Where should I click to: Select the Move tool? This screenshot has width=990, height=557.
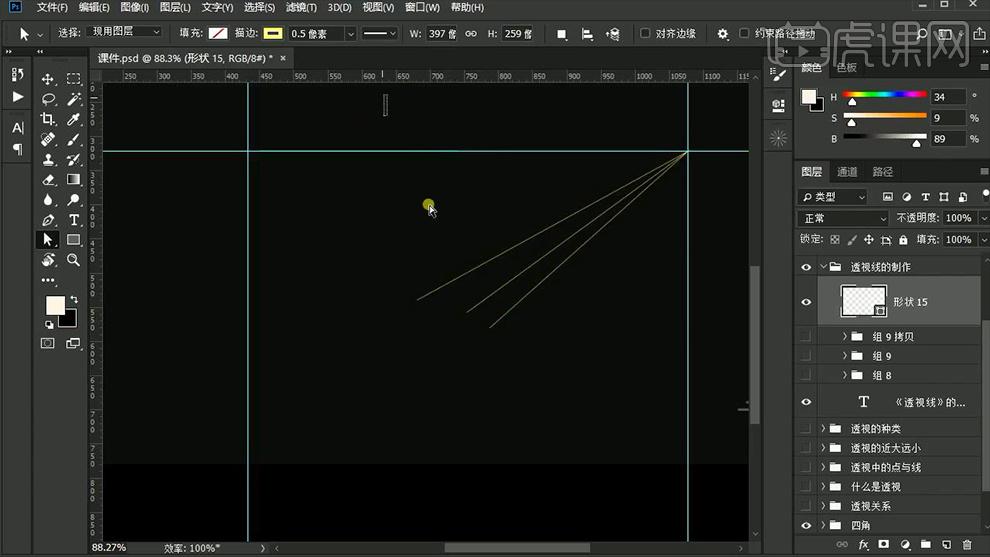tap(47, 79)
